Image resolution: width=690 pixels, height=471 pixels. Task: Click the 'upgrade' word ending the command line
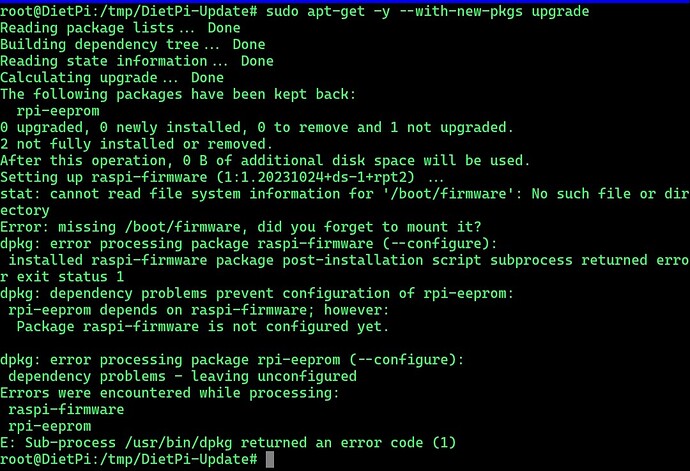tap(558, 11)
